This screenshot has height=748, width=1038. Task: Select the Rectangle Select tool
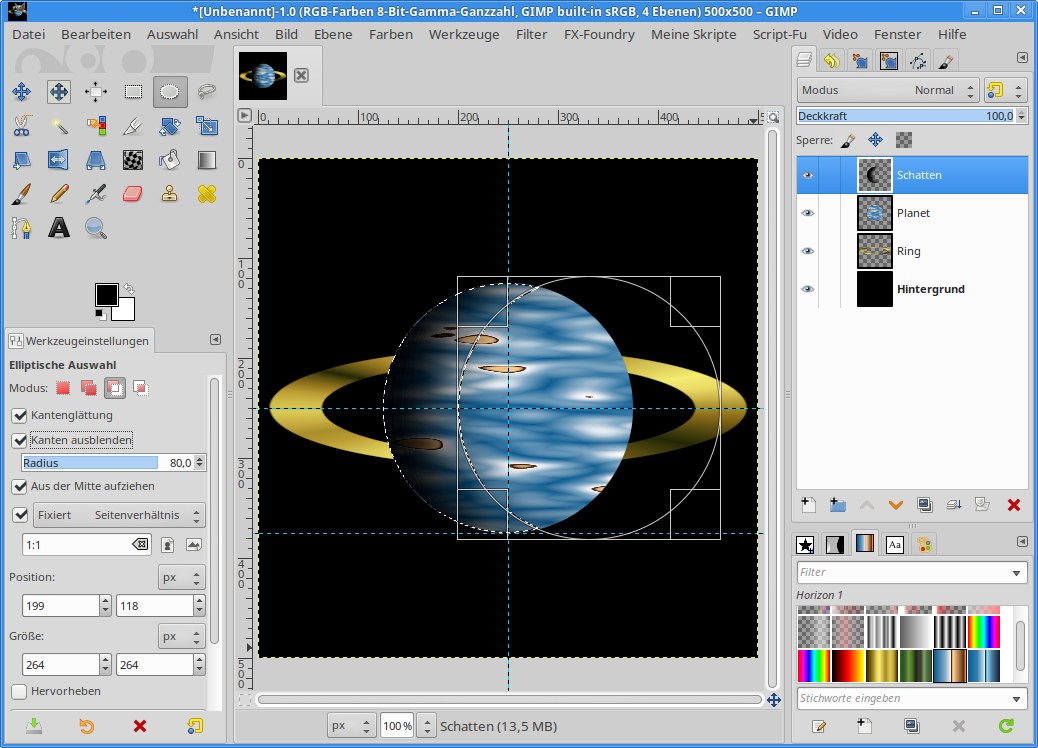point(133,92)
